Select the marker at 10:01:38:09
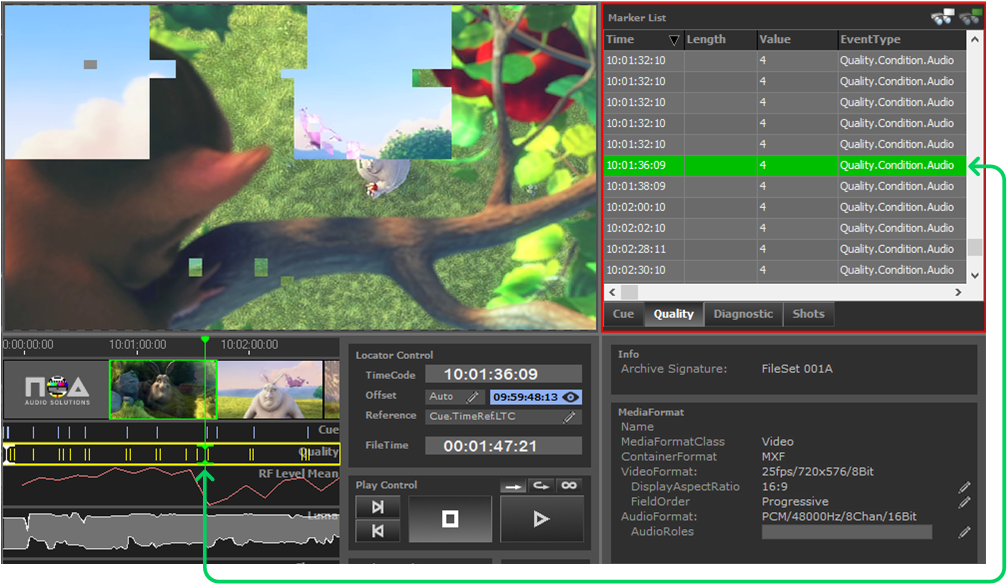 click(785, 186)
